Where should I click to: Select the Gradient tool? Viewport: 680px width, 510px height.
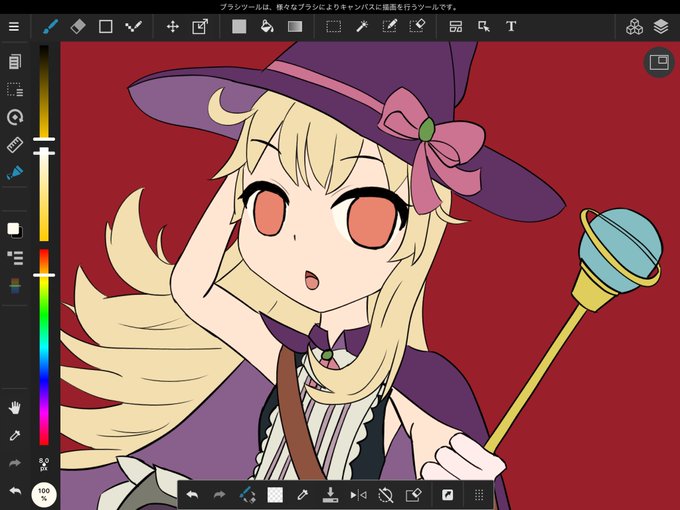[295, 26]
